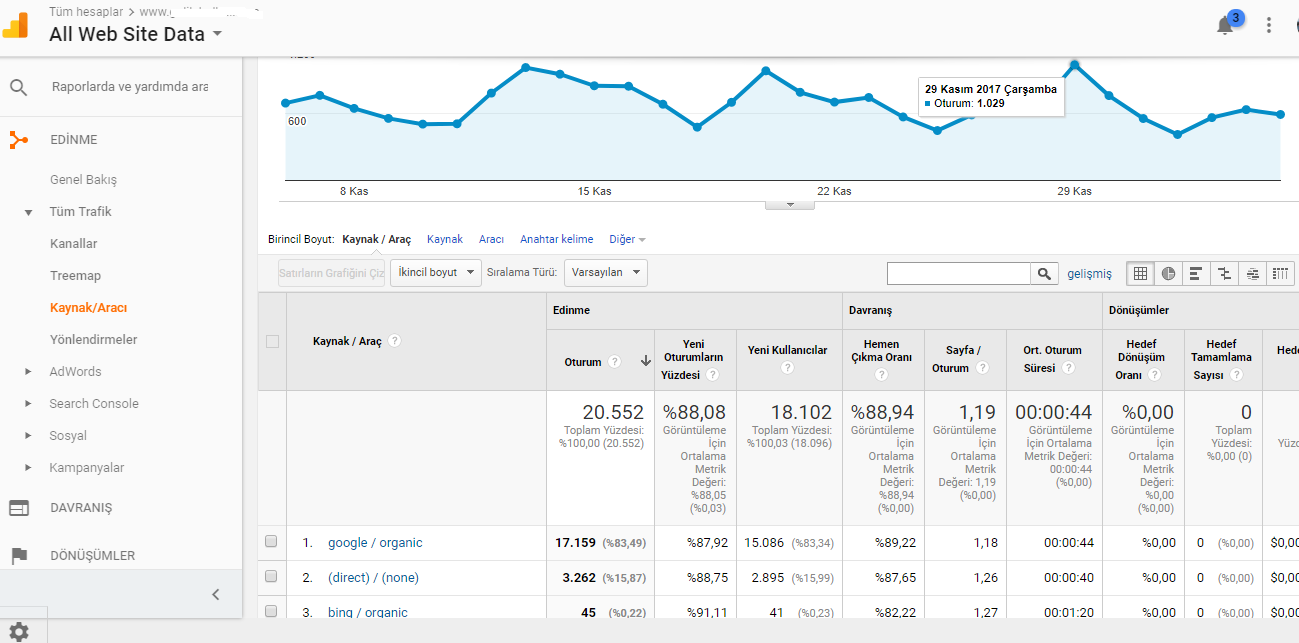Click the table filter search input field

[959, 273]
